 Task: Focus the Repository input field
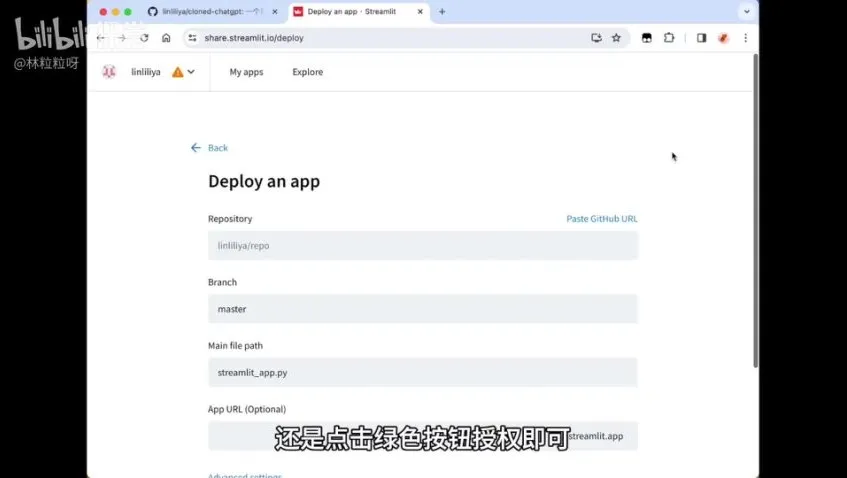[422, 245]
